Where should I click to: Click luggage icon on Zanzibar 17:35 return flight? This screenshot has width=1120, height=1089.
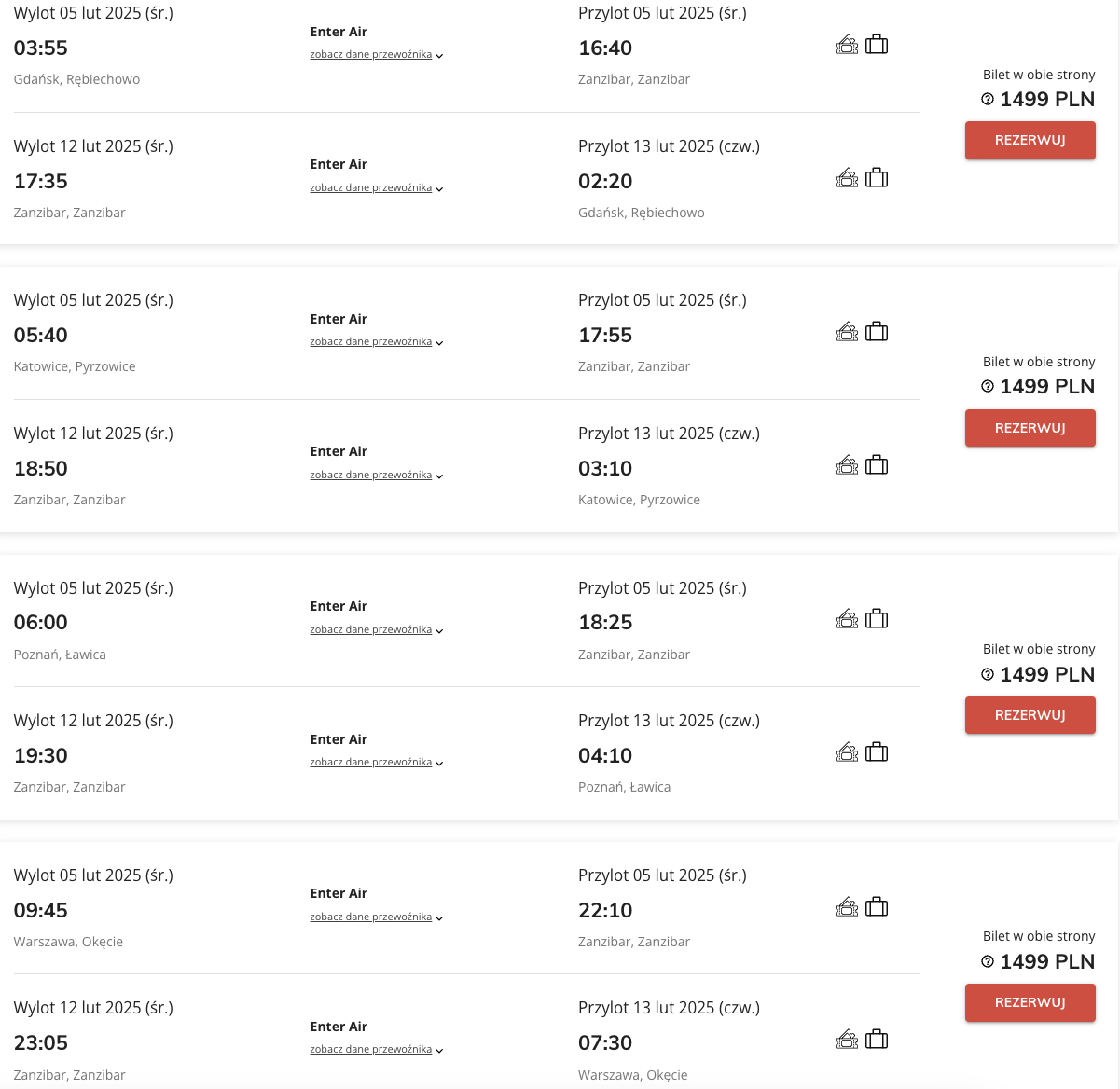pos(877,177)
